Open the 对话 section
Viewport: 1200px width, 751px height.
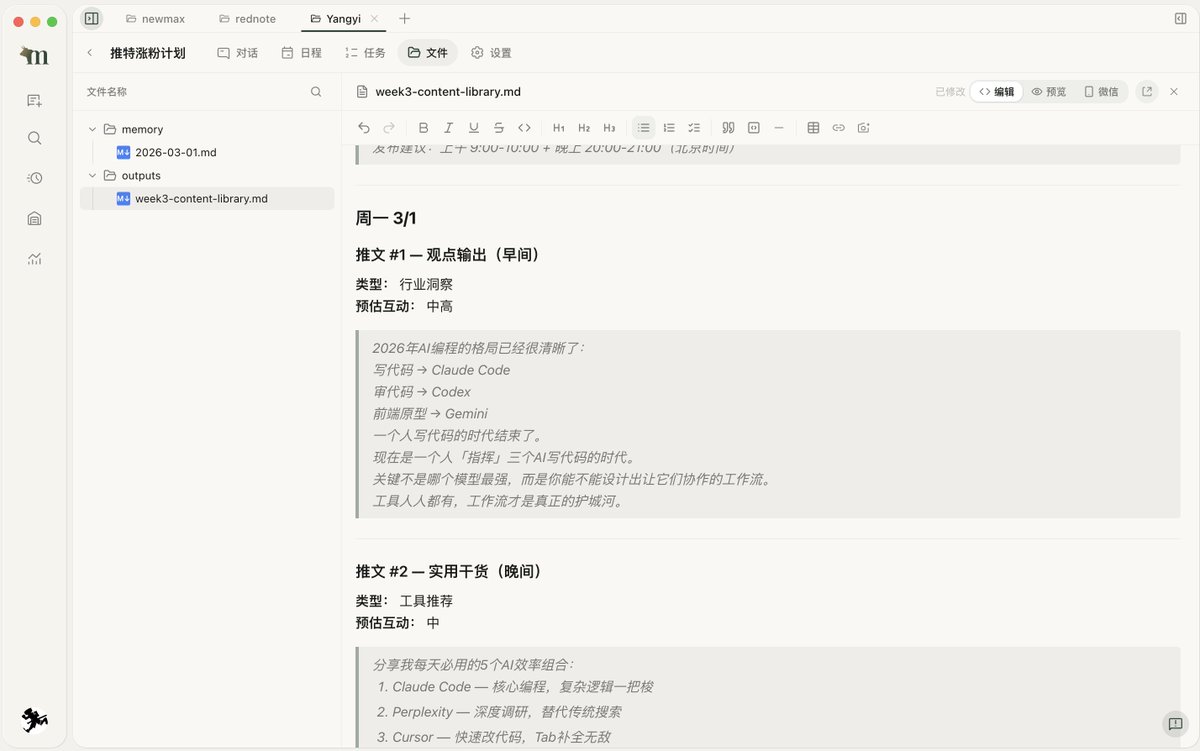coord(238,53)
